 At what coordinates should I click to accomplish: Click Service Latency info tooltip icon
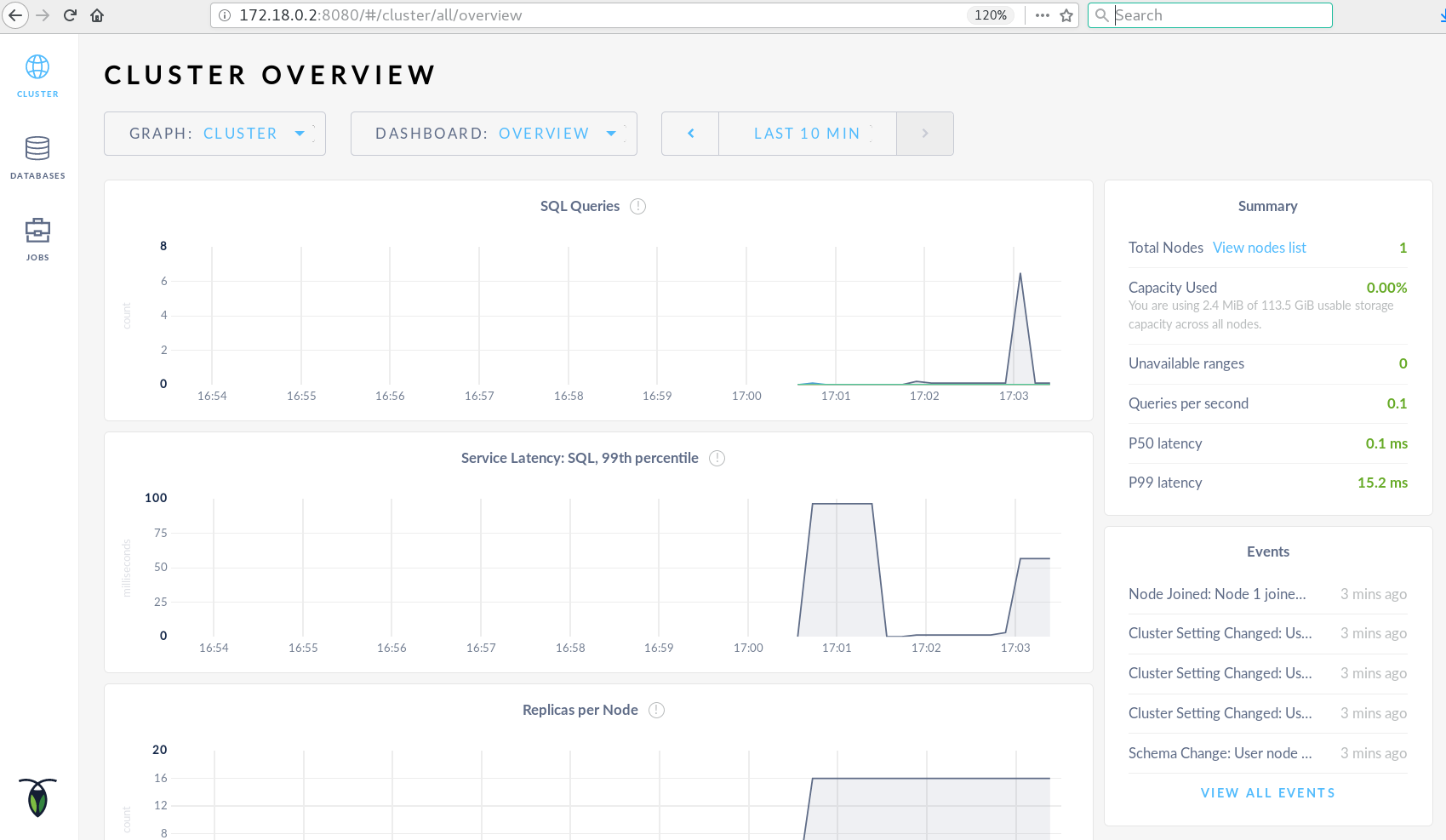coord(717,458)
